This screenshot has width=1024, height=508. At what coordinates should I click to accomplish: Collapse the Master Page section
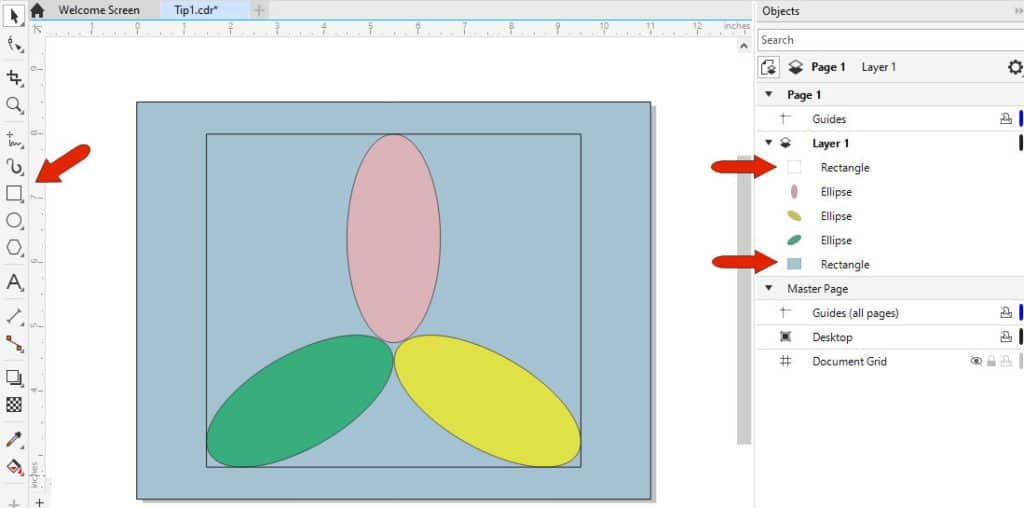[x=769, y=288]
